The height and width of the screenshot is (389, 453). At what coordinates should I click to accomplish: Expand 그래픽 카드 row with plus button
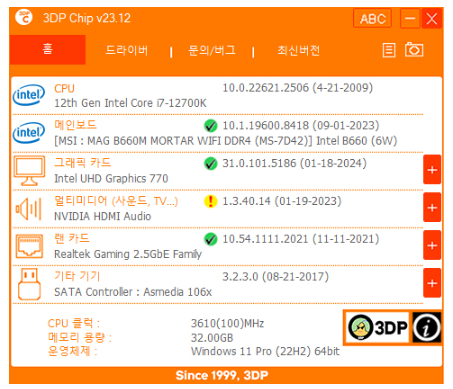tap(432, 170)
